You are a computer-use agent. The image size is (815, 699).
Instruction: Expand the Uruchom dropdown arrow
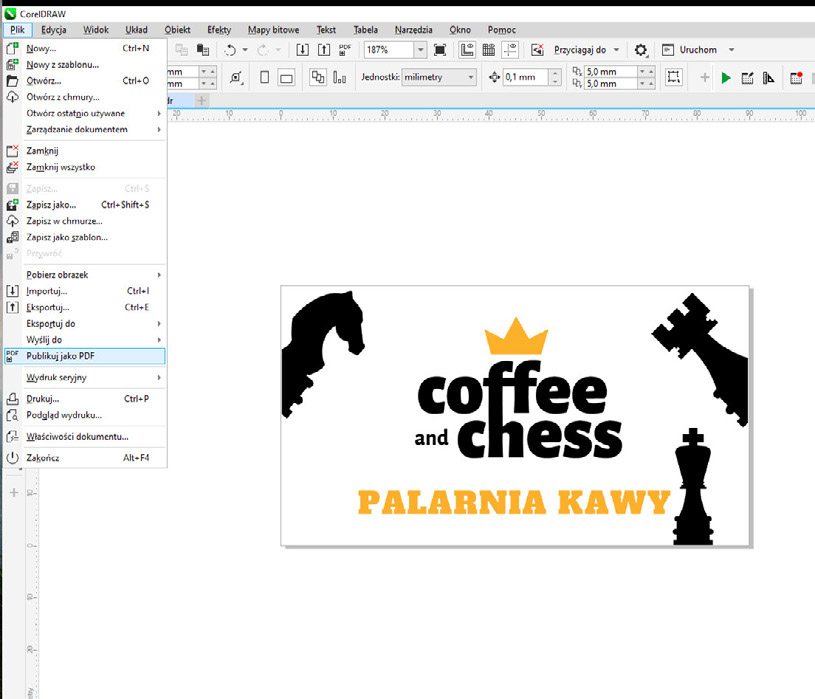[x=731, y=50]
